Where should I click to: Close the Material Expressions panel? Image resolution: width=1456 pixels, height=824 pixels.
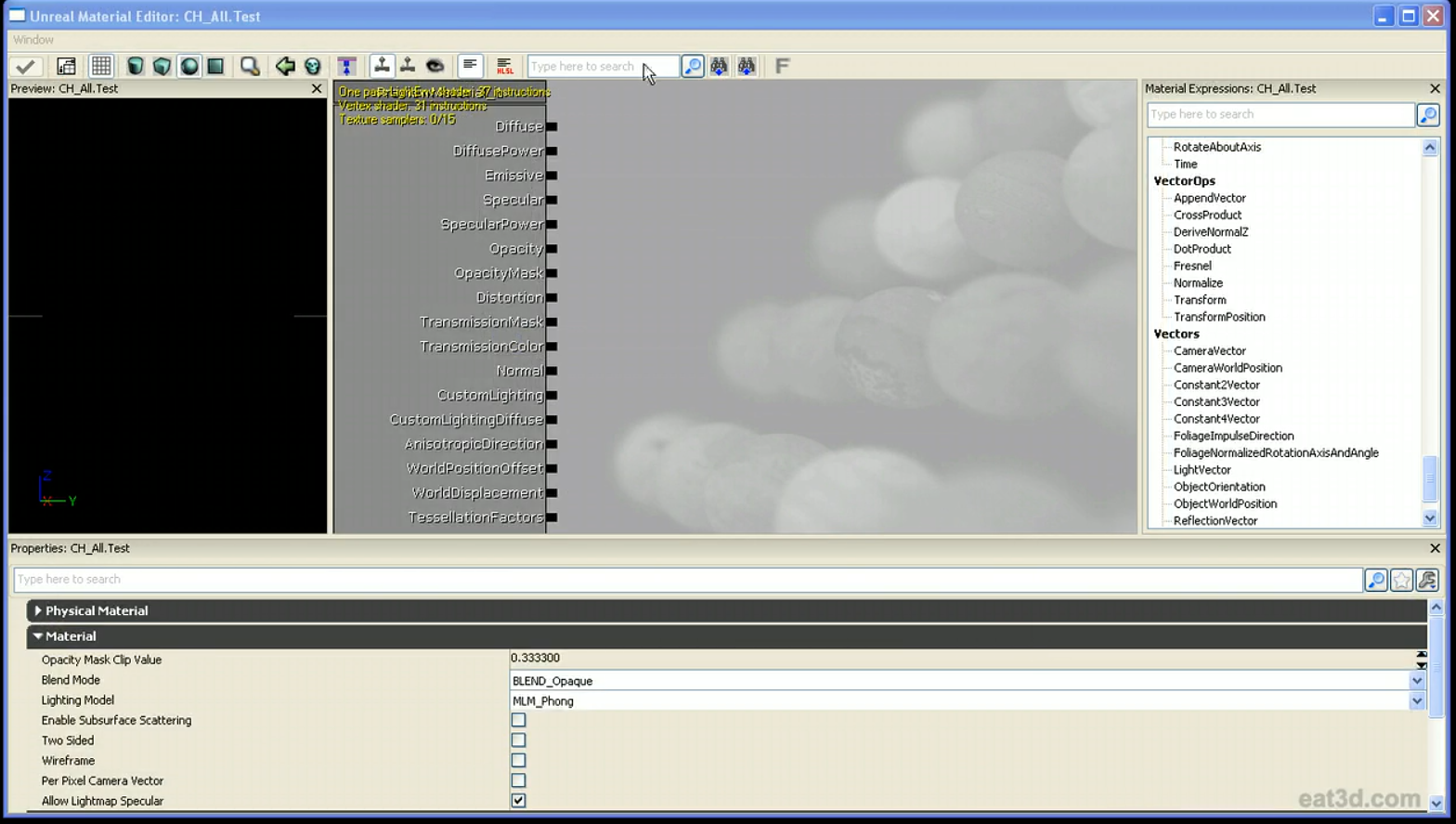pyautogui.click(x=1436, y=88)
